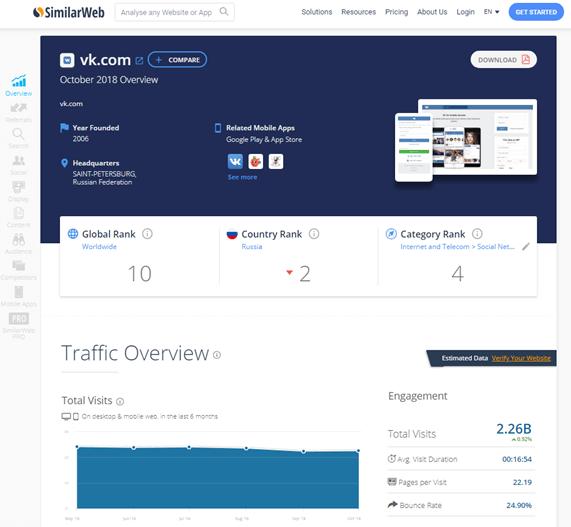Click the Category Rank value 4
The width and height of the screenshot is (571, 527).
coord(457,274)
